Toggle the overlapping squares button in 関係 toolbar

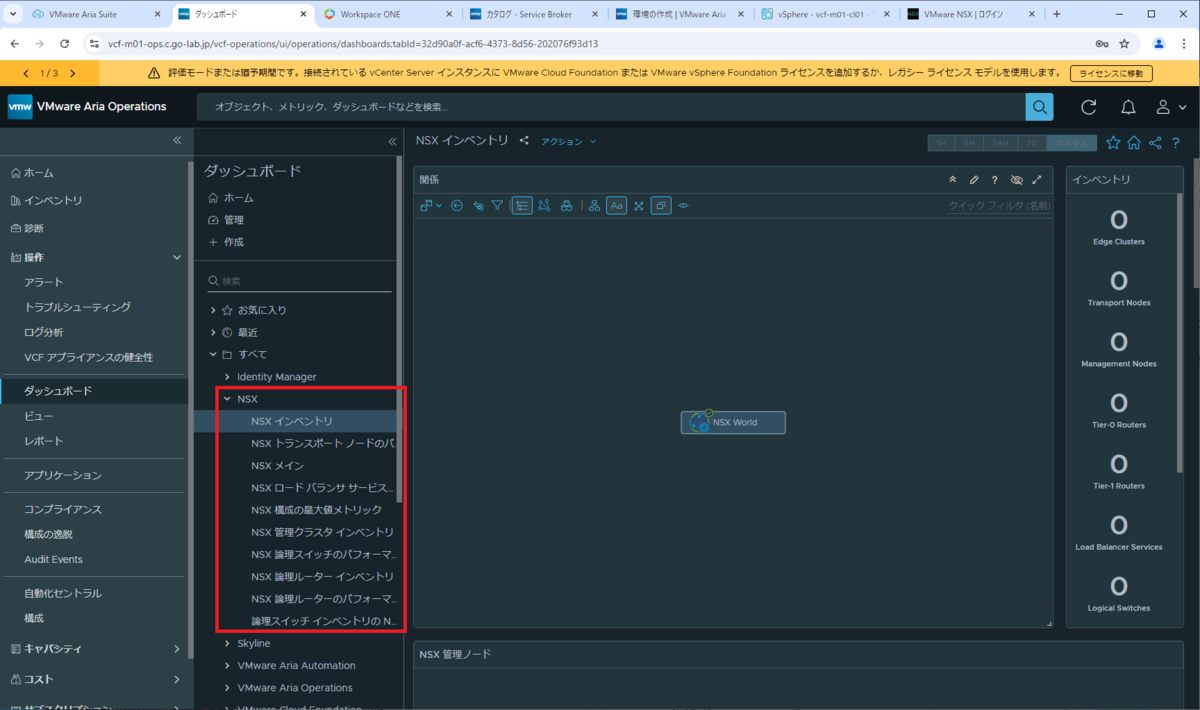[x=661, y=205]
